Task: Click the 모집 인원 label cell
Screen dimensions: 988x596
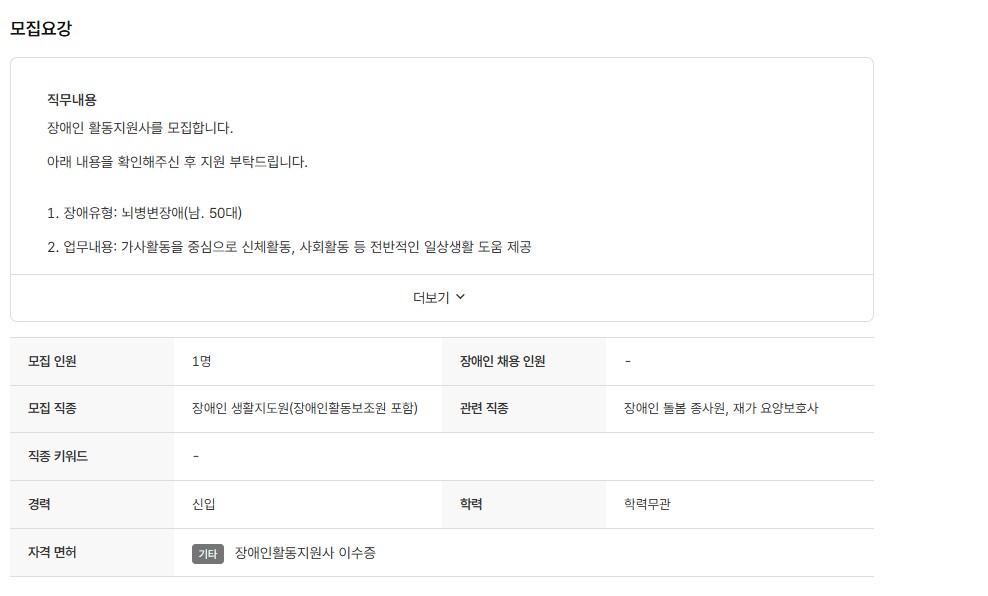Action: pos(52,361)
